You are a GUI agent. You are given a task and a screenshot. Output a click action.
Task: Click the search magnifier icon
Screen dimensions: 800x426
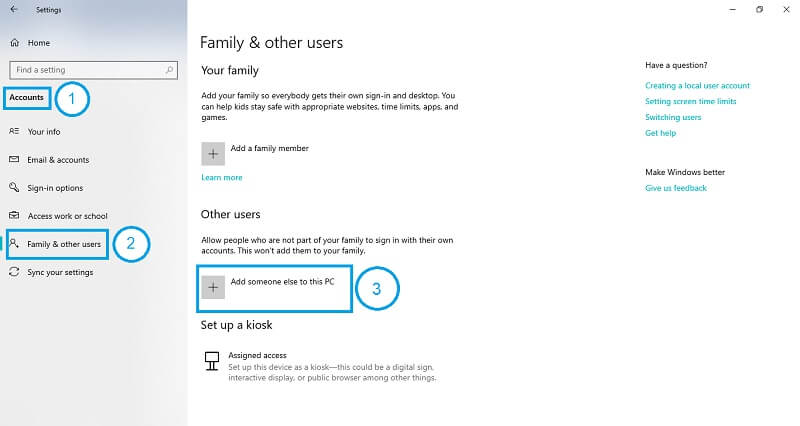coord(169,70)
